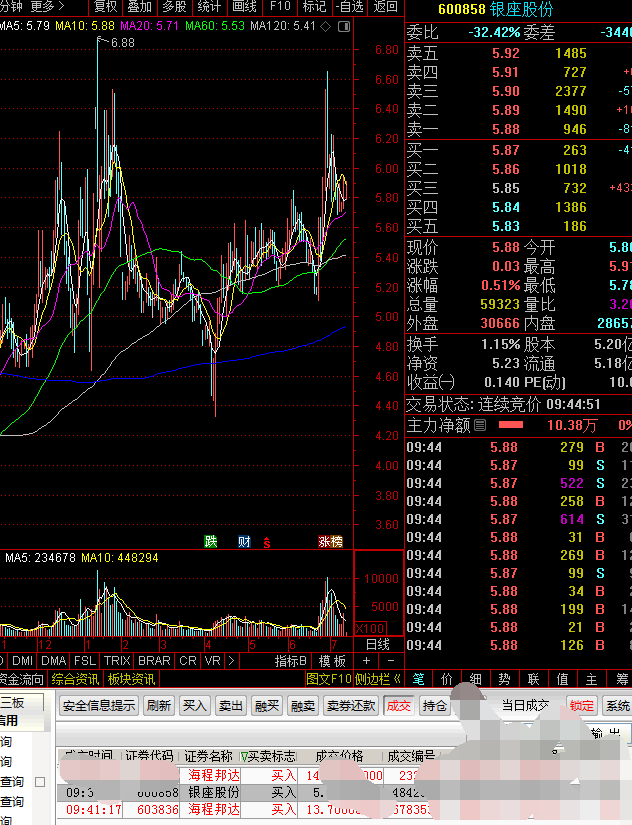This screenshot has width=632, height=825.
Task: Select the 画线 drawing tool
Action: pos(244,6)
